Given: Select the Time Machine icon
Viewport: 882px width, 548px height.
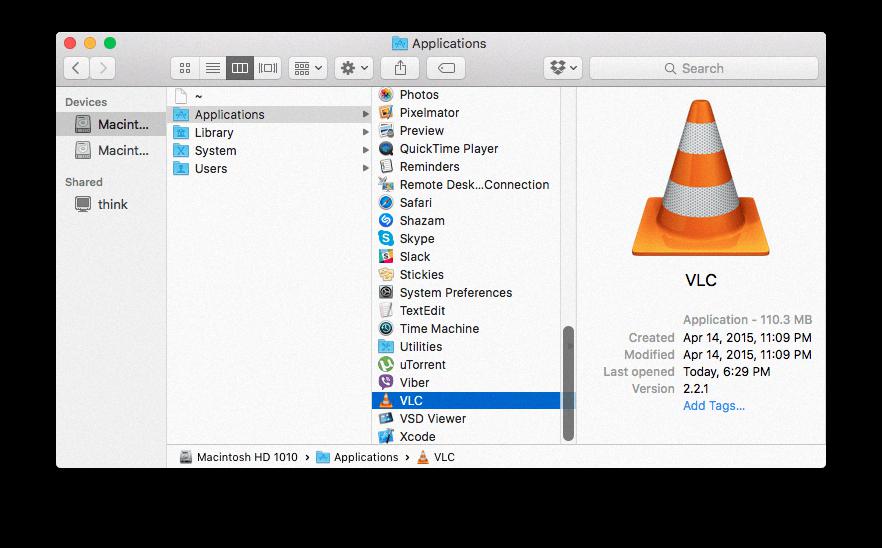Looking at the screenshot, I should [x=386, y=329].
